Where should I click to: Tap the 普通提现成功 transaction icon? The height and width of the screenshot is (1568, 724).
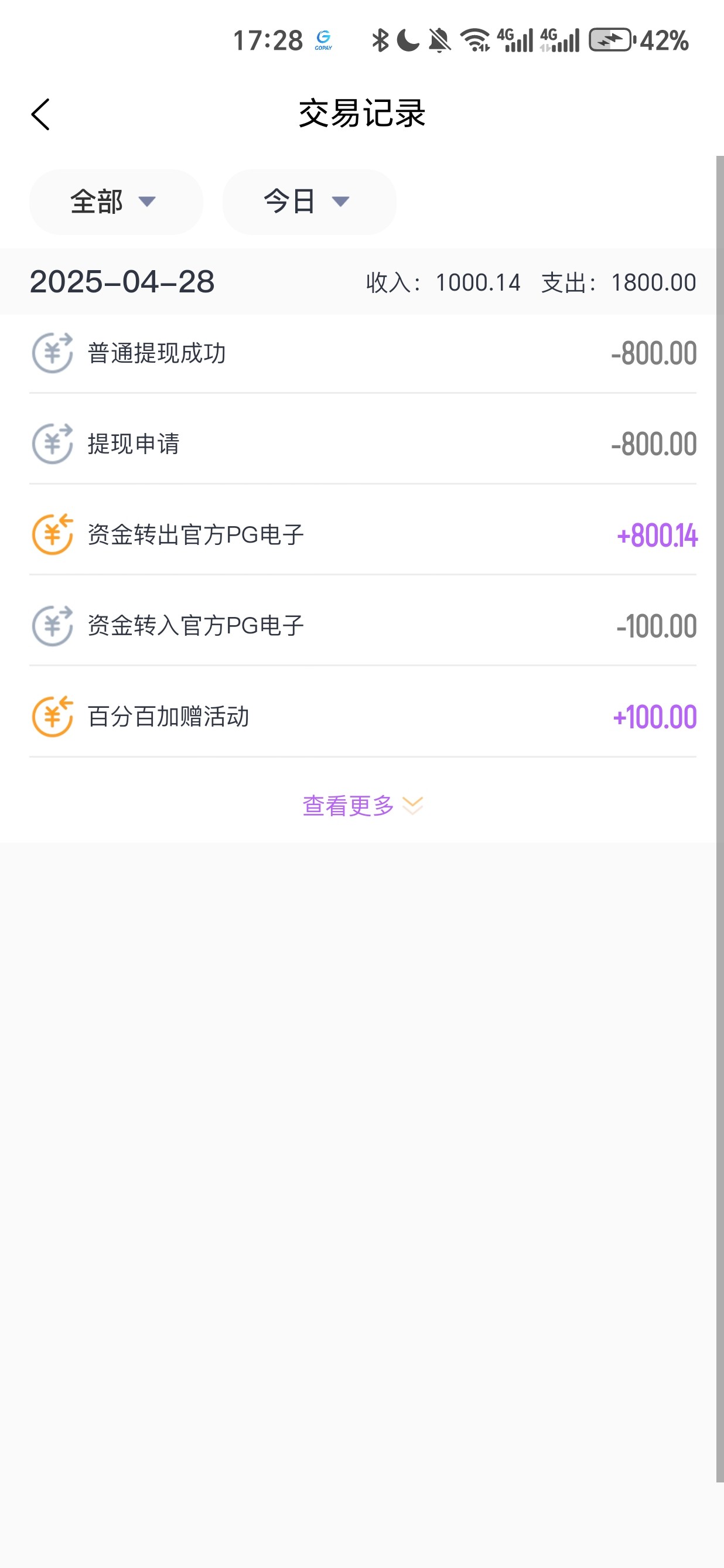(52, 353)
